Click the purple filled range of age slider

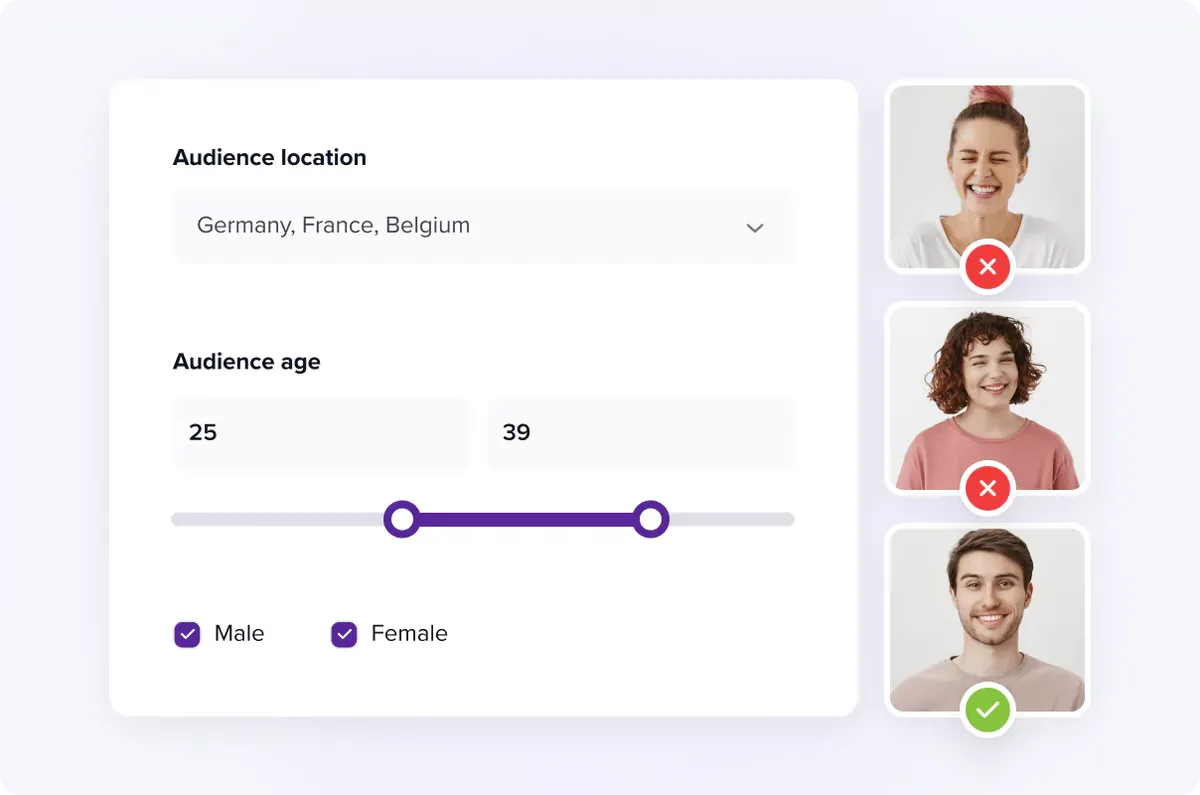tap(526, 519)
